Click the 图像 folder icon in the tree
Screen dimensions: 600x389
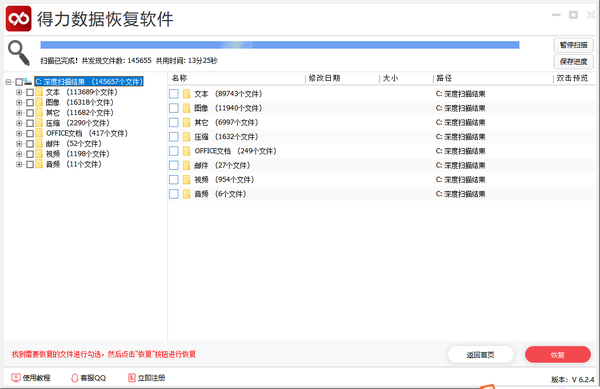pyautogui.click(x=39, y=102)
